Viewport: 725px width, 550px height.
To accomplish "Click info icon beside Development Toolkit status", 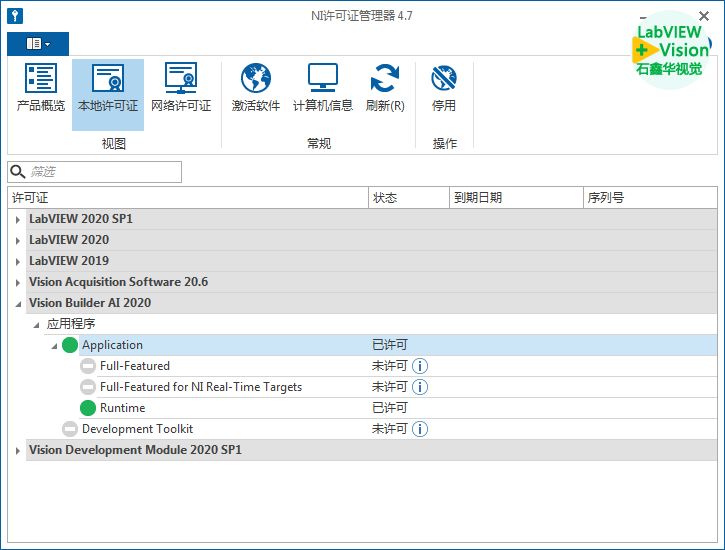I will click(420, 429).
